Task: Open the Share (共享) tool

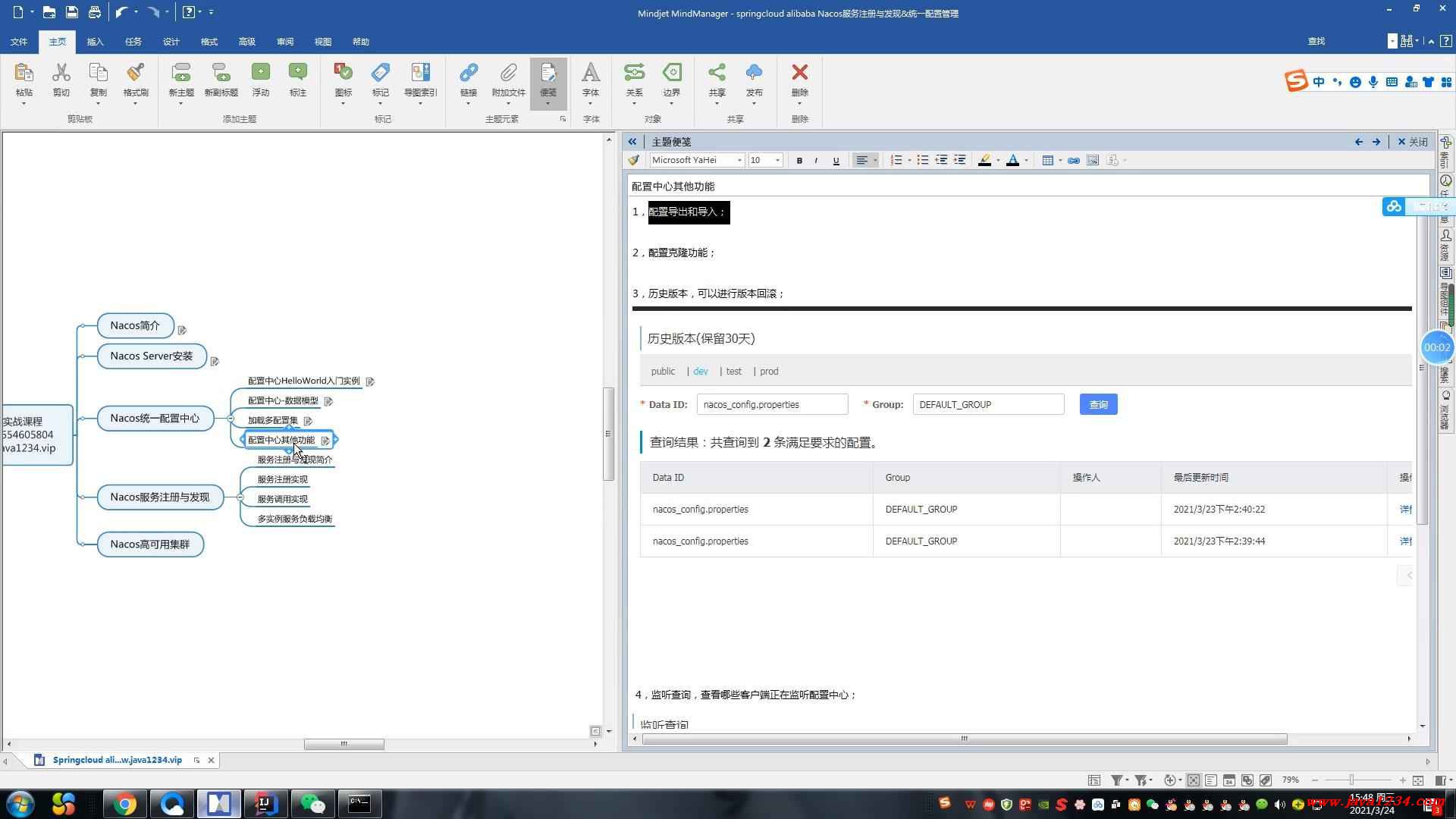Action: pyautogui.click(x=717, y=80)
